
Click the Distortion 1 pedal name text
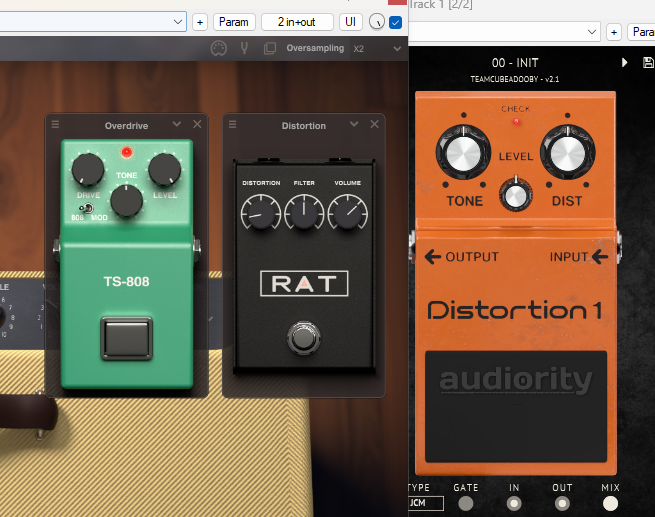pyautogui.click(x=515, y=310)
